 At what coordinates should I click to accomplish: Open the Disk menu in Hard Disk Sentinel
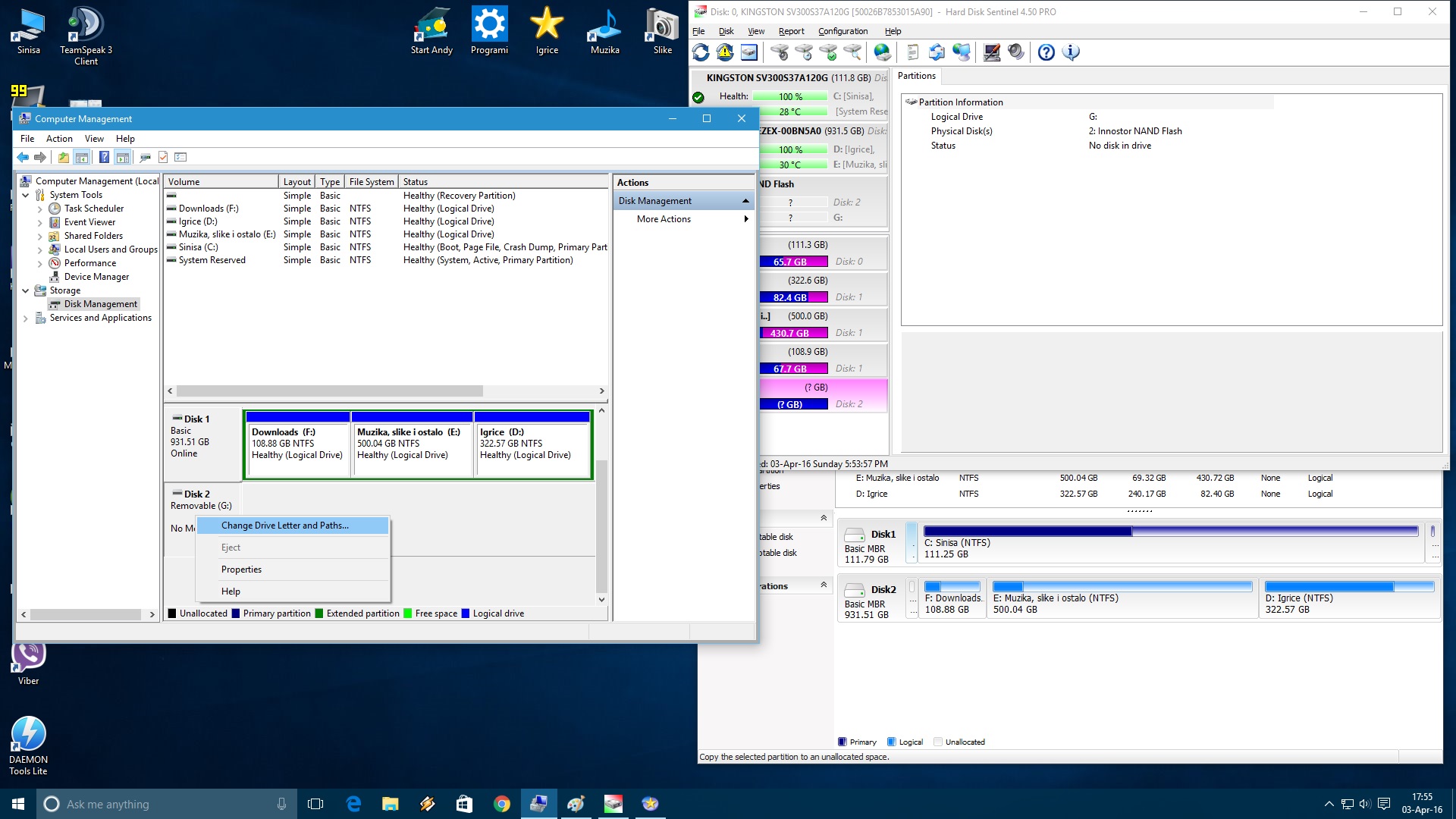726,31
